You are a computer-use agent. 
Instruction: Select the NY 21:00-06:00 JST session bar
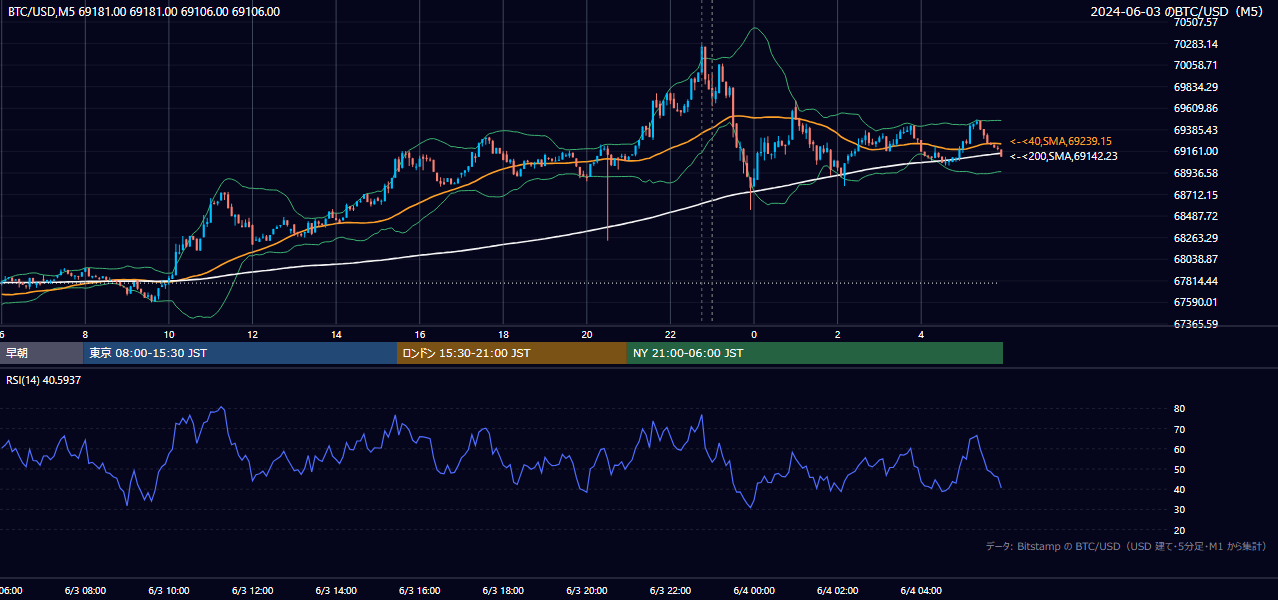click(815, 353)
